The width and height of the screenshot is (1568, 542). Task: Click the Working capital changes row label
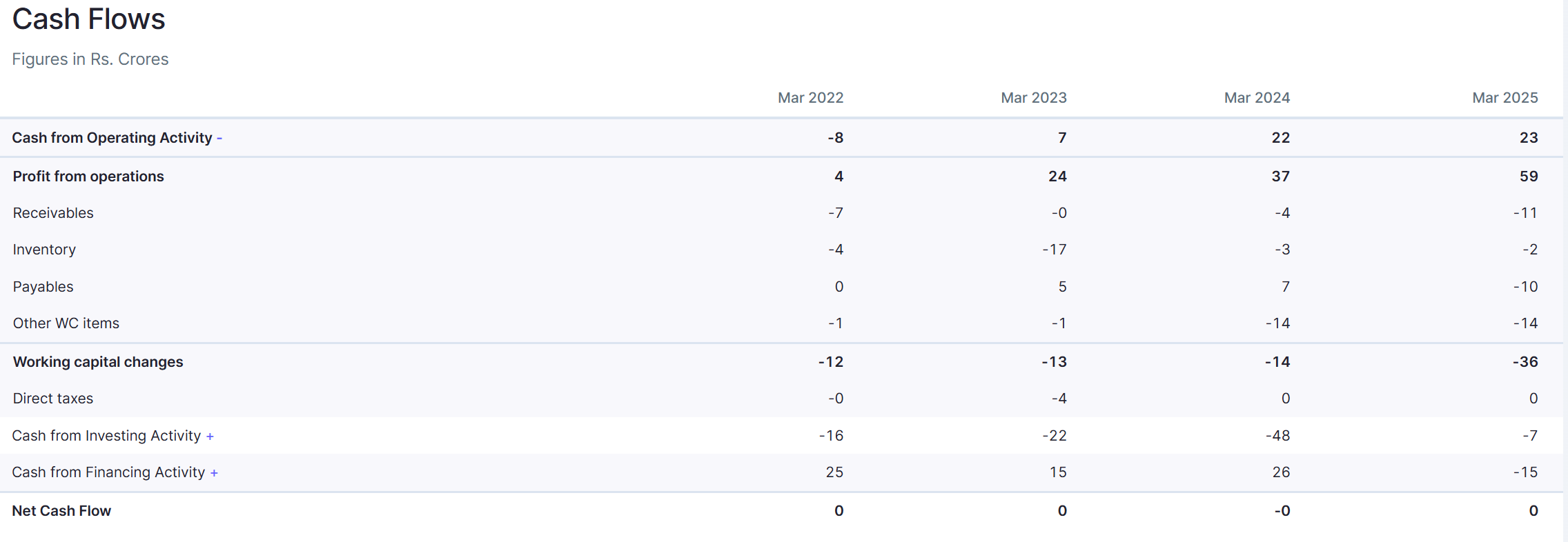[x=98, y=362]
